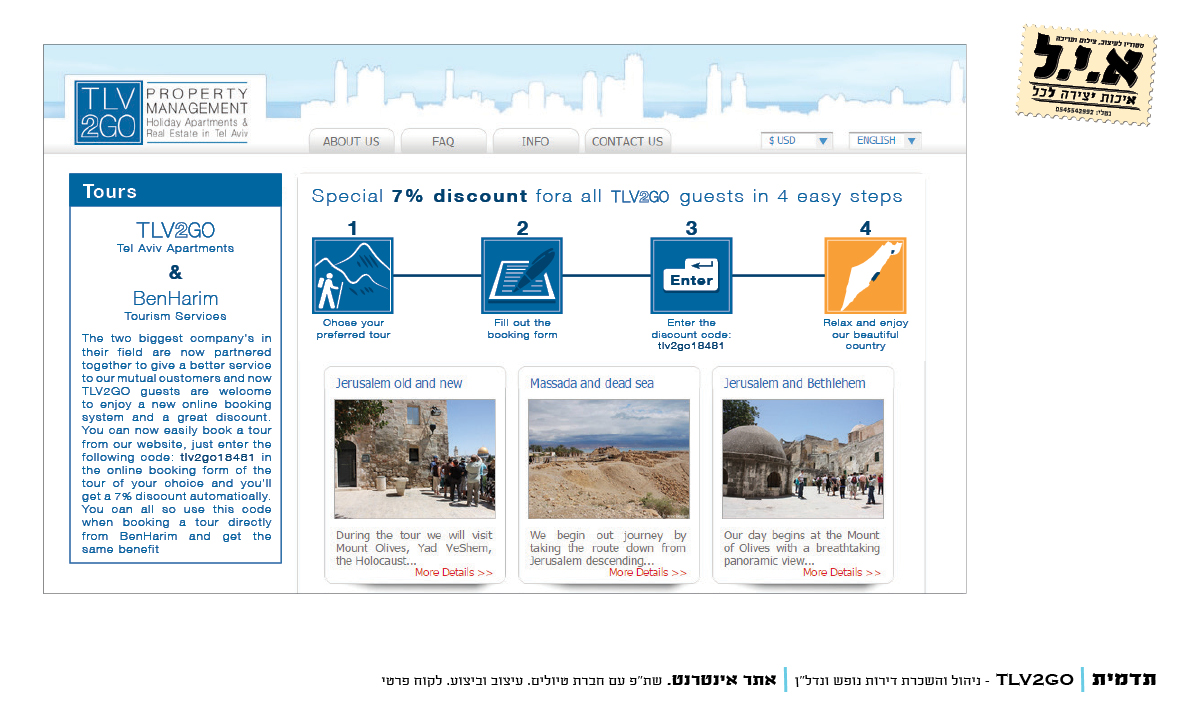Open the 'Massada and dead sea' tour title
1181x709 pixels.
click(592, 384)
